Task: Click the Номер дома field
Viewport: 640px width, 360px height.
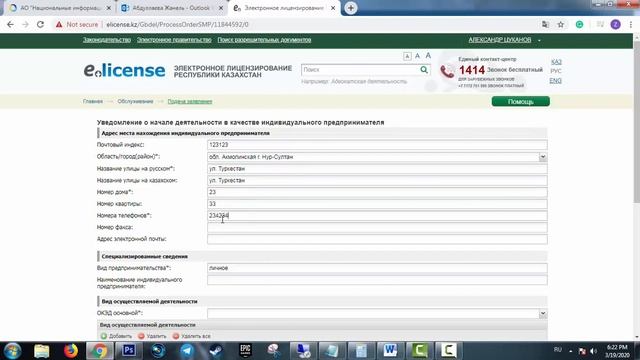Action: [377, 192]
